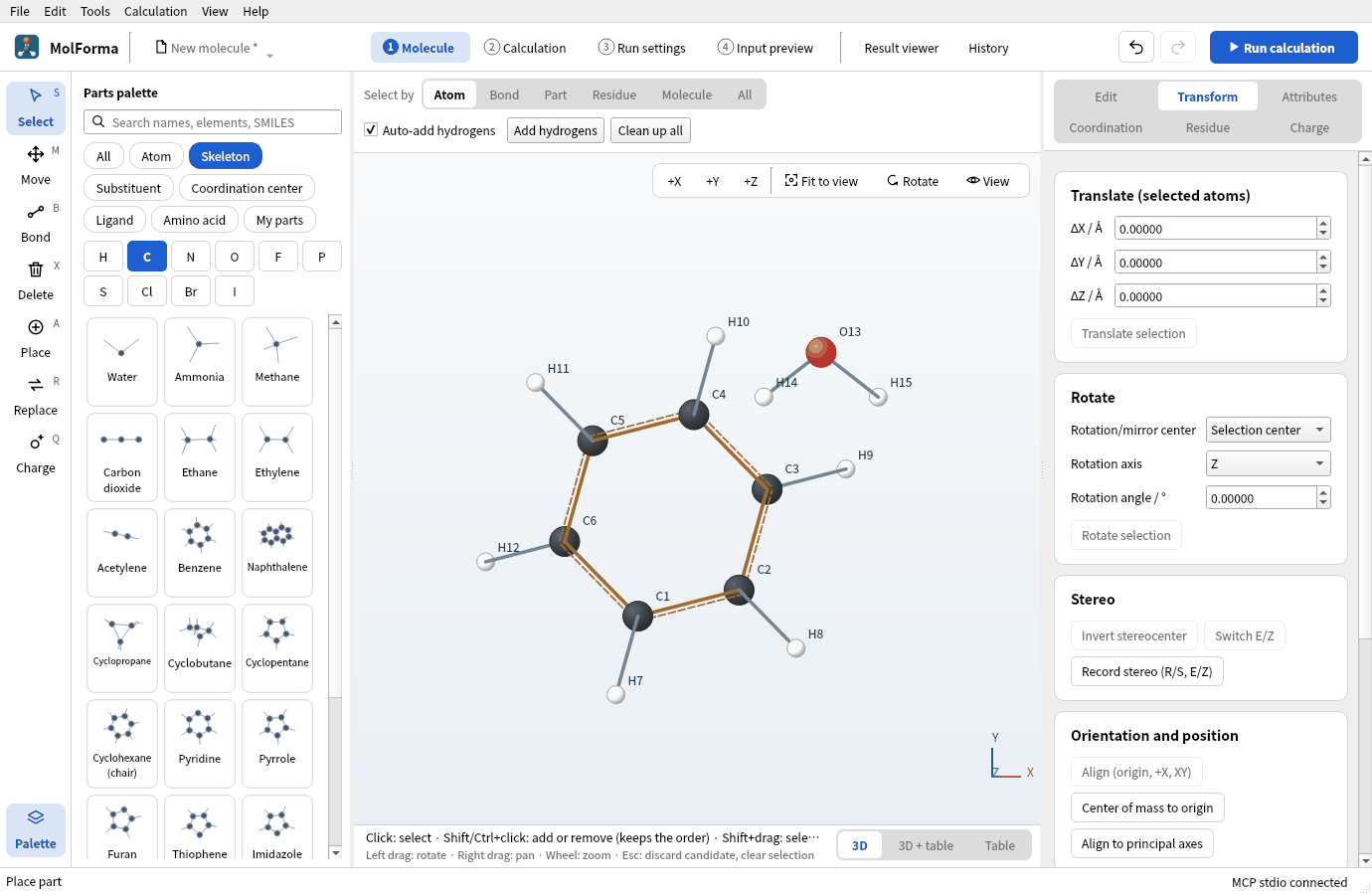Choose element N in palette

tap(191, 257)
